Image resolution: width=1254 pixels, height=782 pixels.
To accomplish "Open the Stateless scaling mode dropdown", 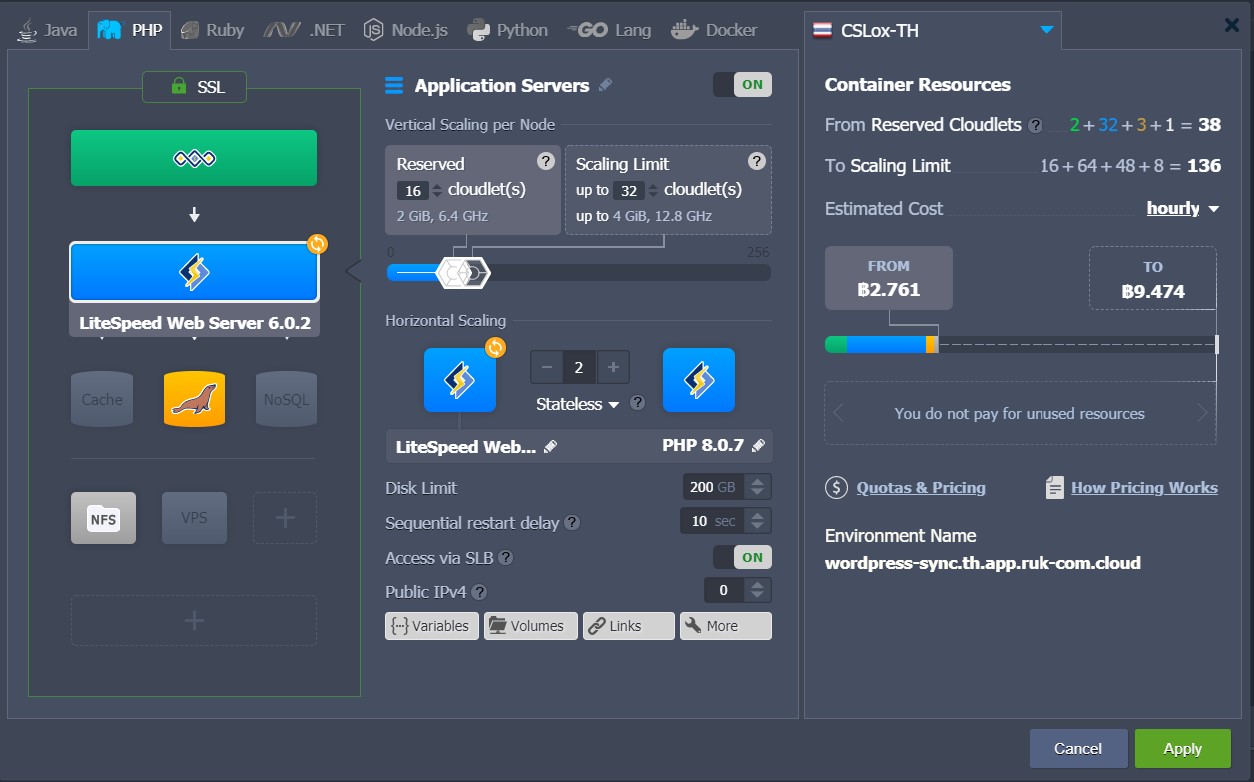I will point(578,404).
